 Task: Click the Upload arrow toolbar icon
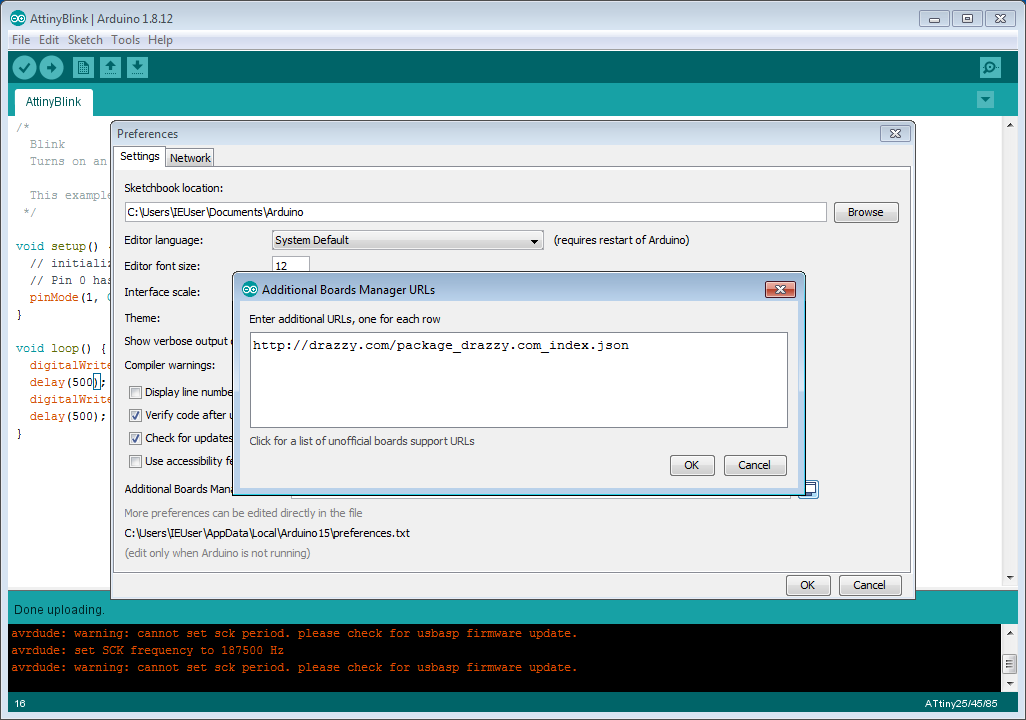coord(51,67)
